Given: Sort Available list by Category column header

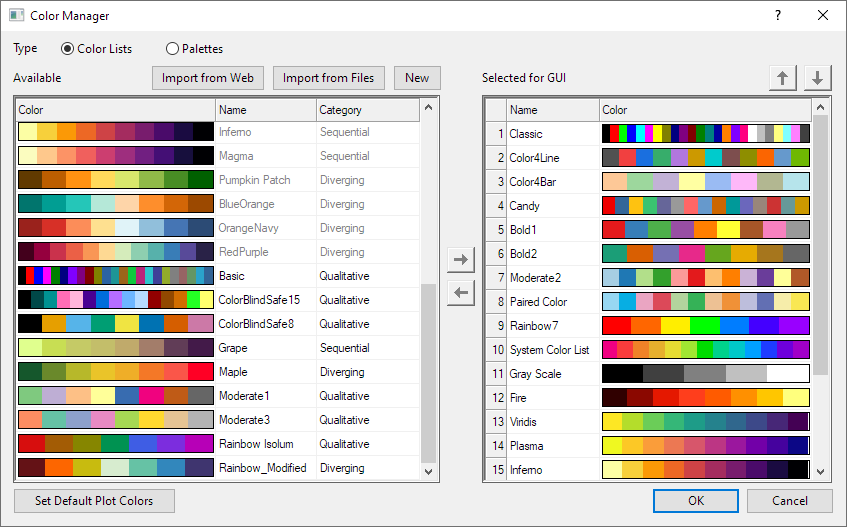Looking at the screenshot, I should point(368,110).
